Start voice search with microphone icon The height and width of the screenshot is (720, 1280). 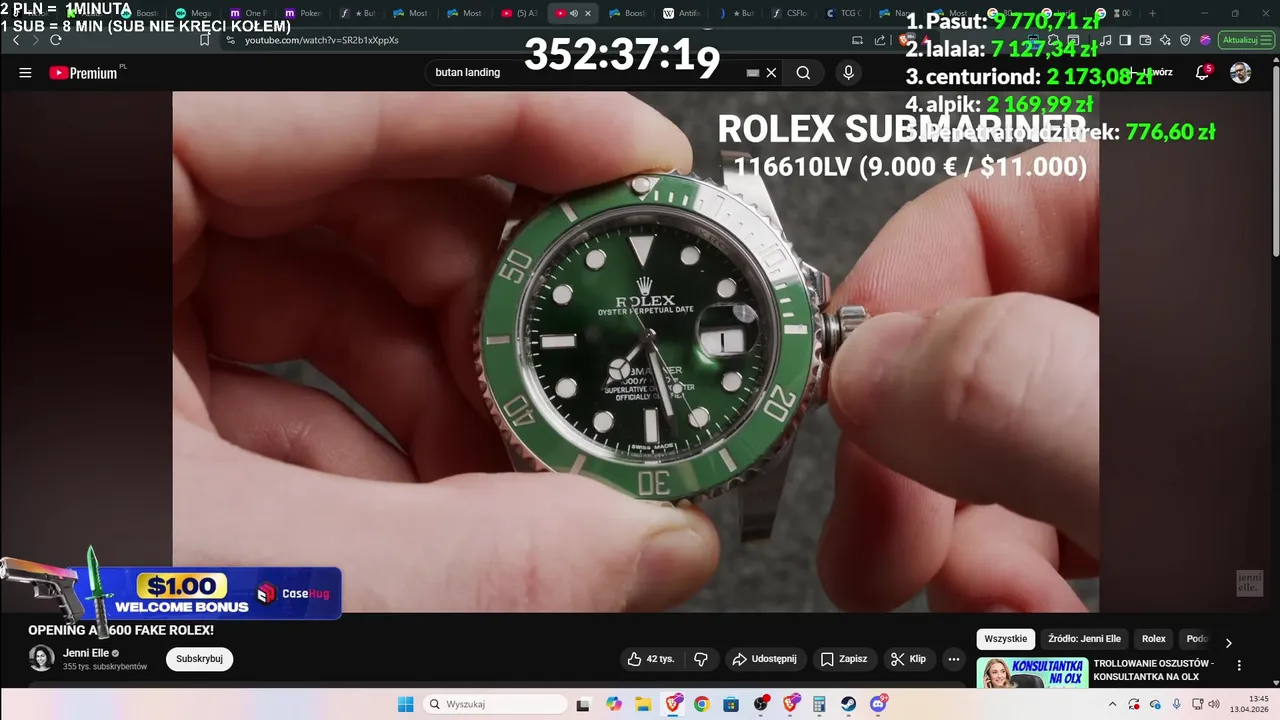tap(848, 72)
